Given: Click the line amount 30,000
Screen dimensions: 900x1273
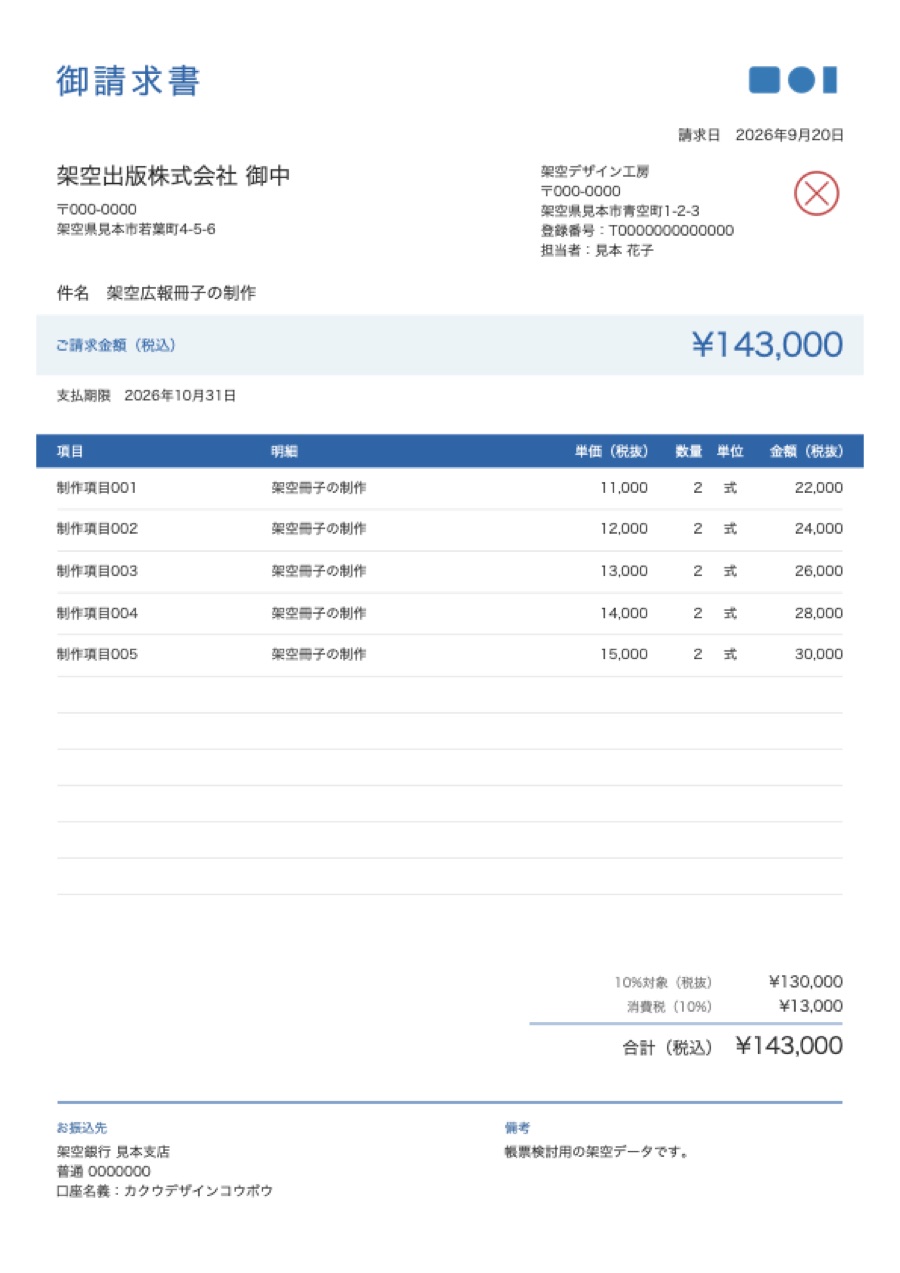Looking at the screenshot, I should tap(819, 655).
